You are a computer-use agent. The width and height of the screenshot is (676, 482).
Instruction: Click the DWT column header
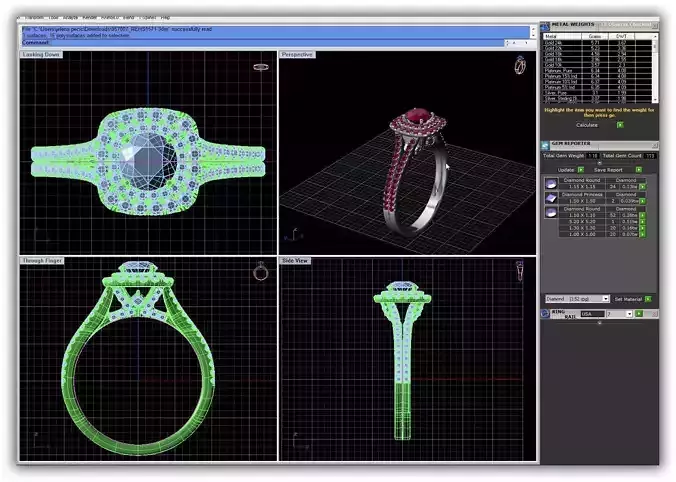(621, 37)
